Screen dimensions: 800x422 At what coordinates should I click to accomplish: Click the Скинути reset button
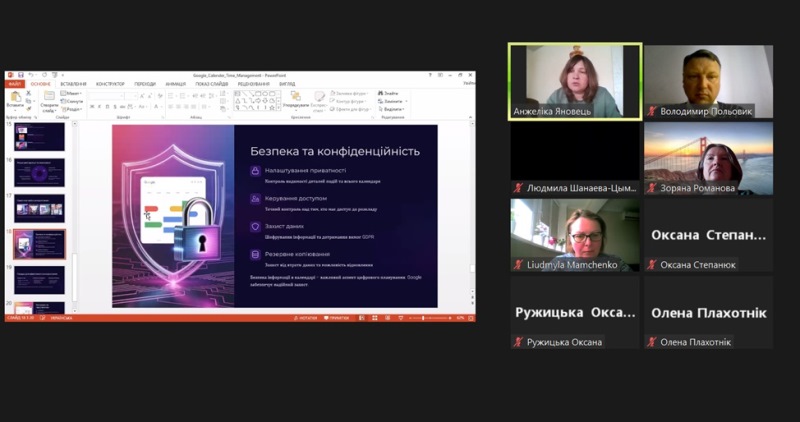pos(71,101)
